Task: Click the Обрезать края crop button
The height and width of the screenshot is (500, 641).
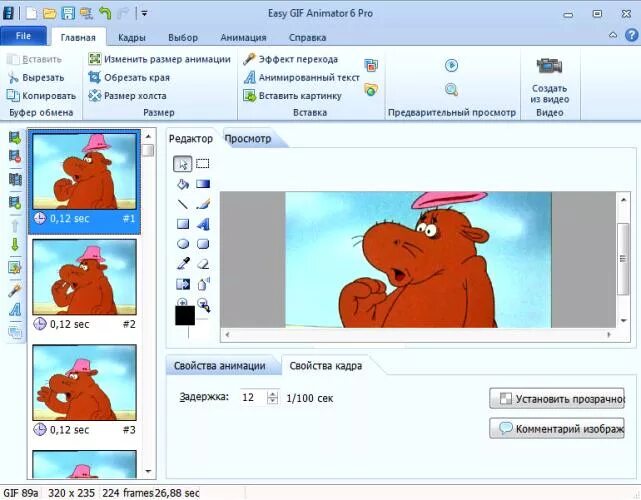Action: tap(129, 77)
